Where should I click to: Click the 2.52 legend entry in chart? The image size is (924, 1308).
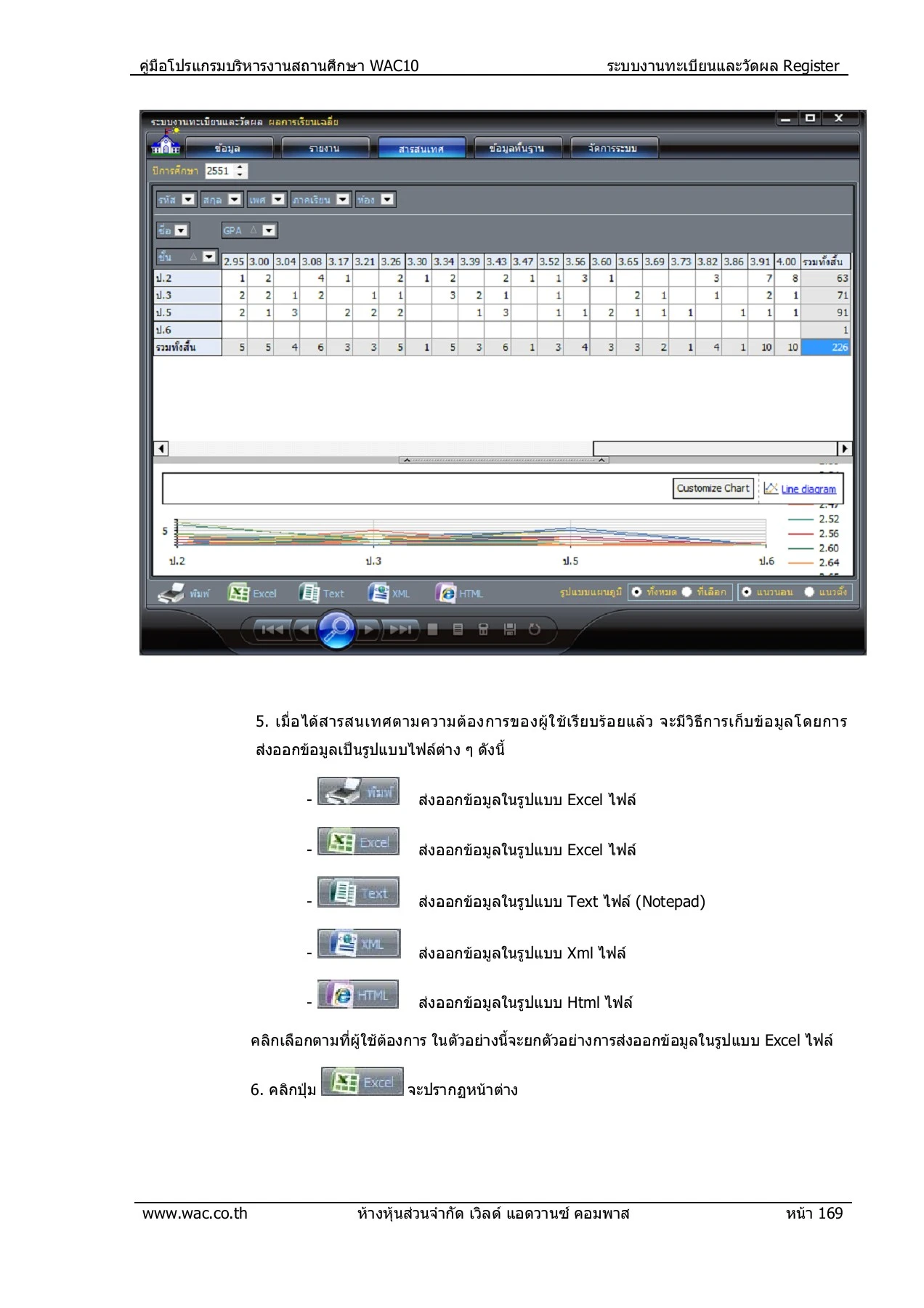coord(814,519)
